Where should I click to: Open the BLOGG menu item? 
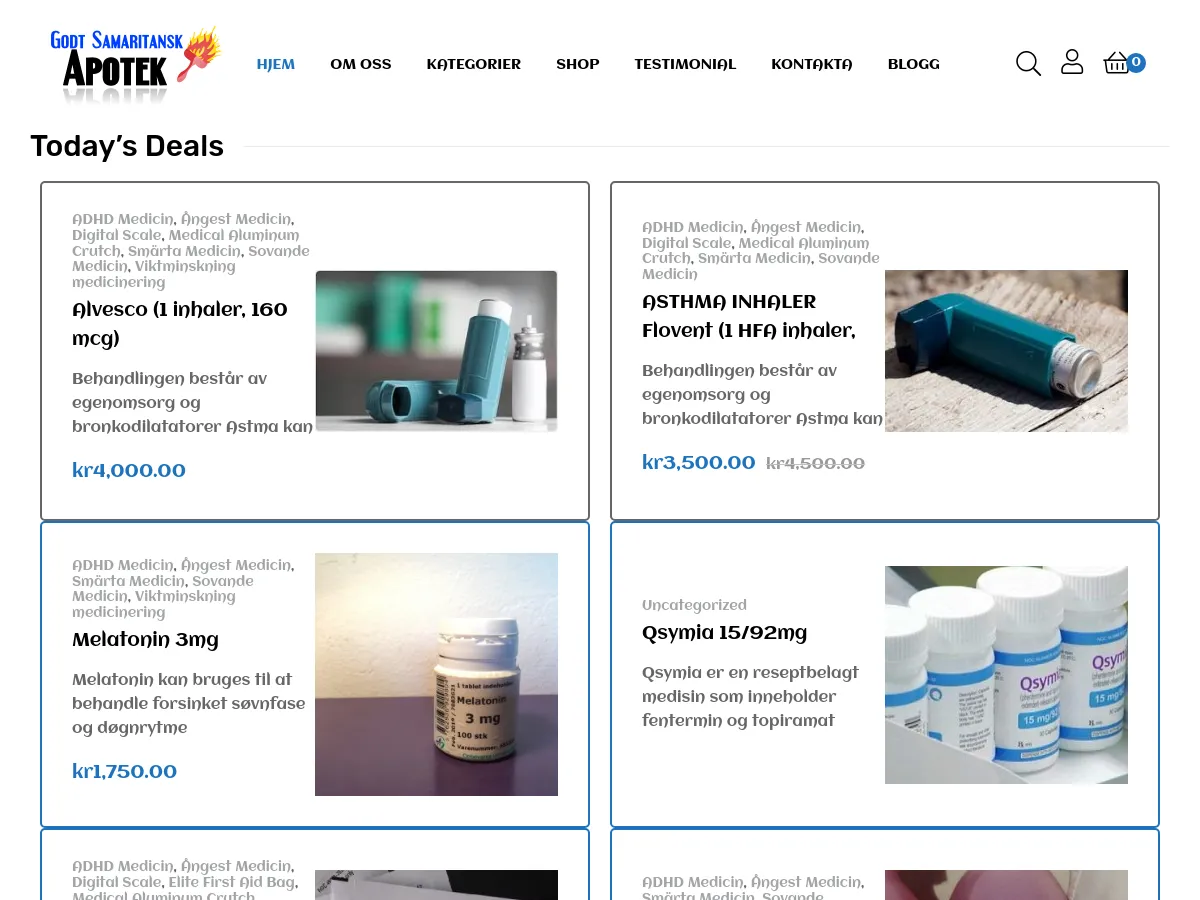(x=914, y=64)
